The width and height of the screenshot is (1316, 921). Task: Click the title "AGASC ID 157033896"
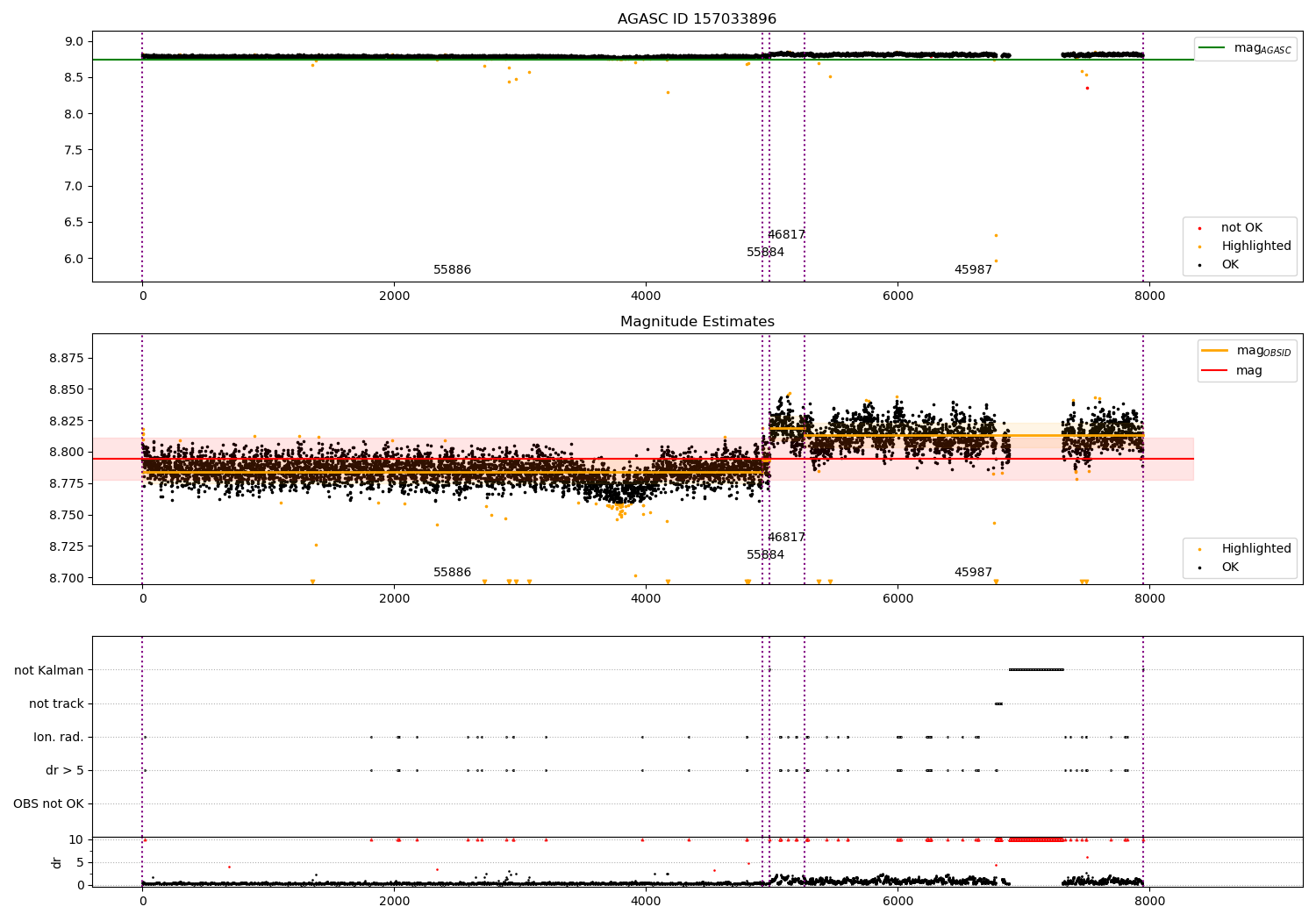click(x=697, y=19)
